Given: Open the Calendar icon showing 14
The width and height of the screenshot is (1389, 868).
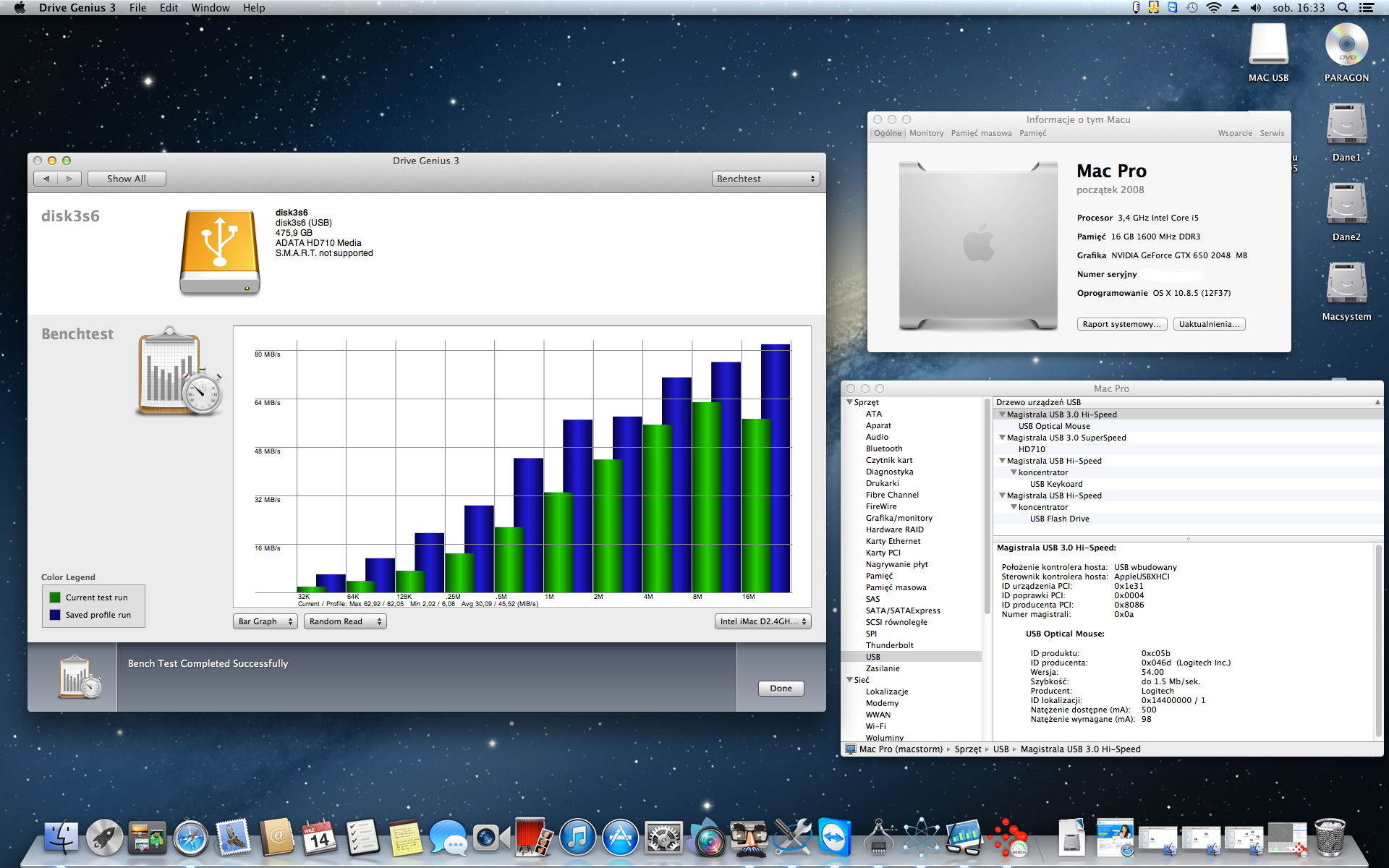Looking at the screenshot, I should [320, 838].
